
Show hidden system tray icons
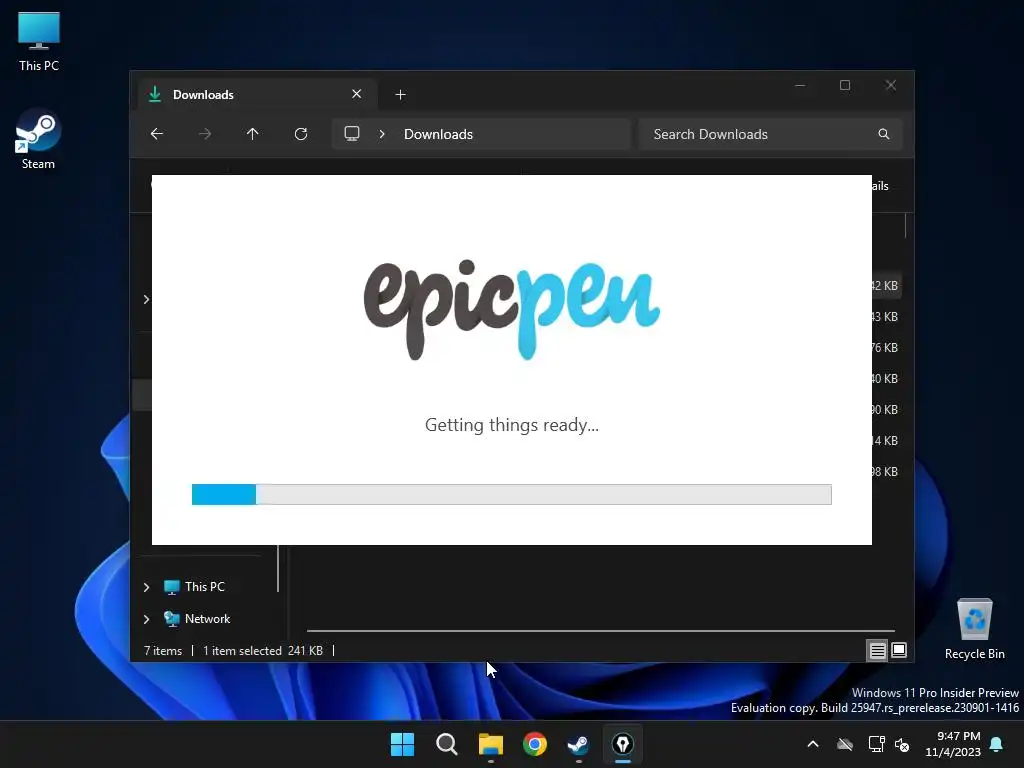pos(813,744)
